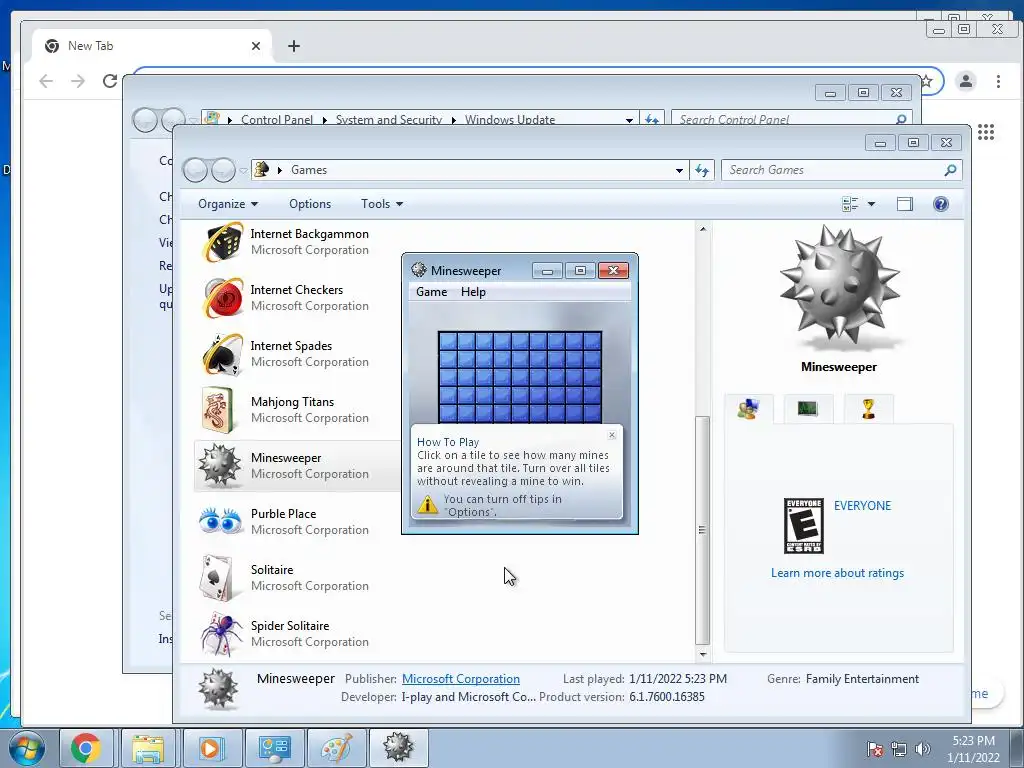The height and width of the screenshot is (768, 1024).
Task: Click Learn more about ratings link
Action: point(837,573)
